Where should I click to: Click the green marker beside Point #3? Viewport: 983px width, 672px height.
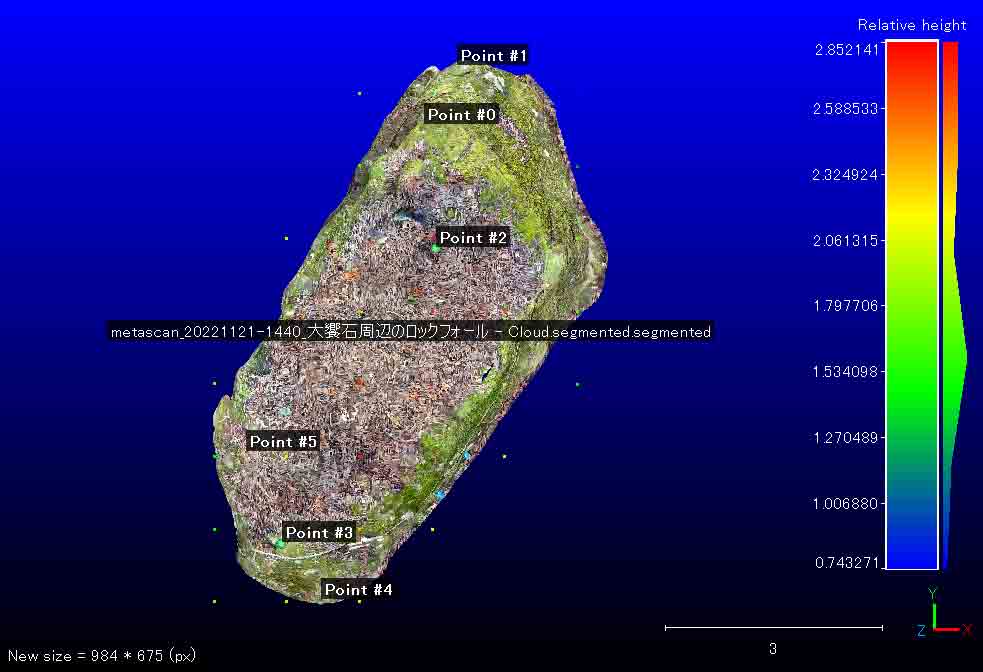280,543
